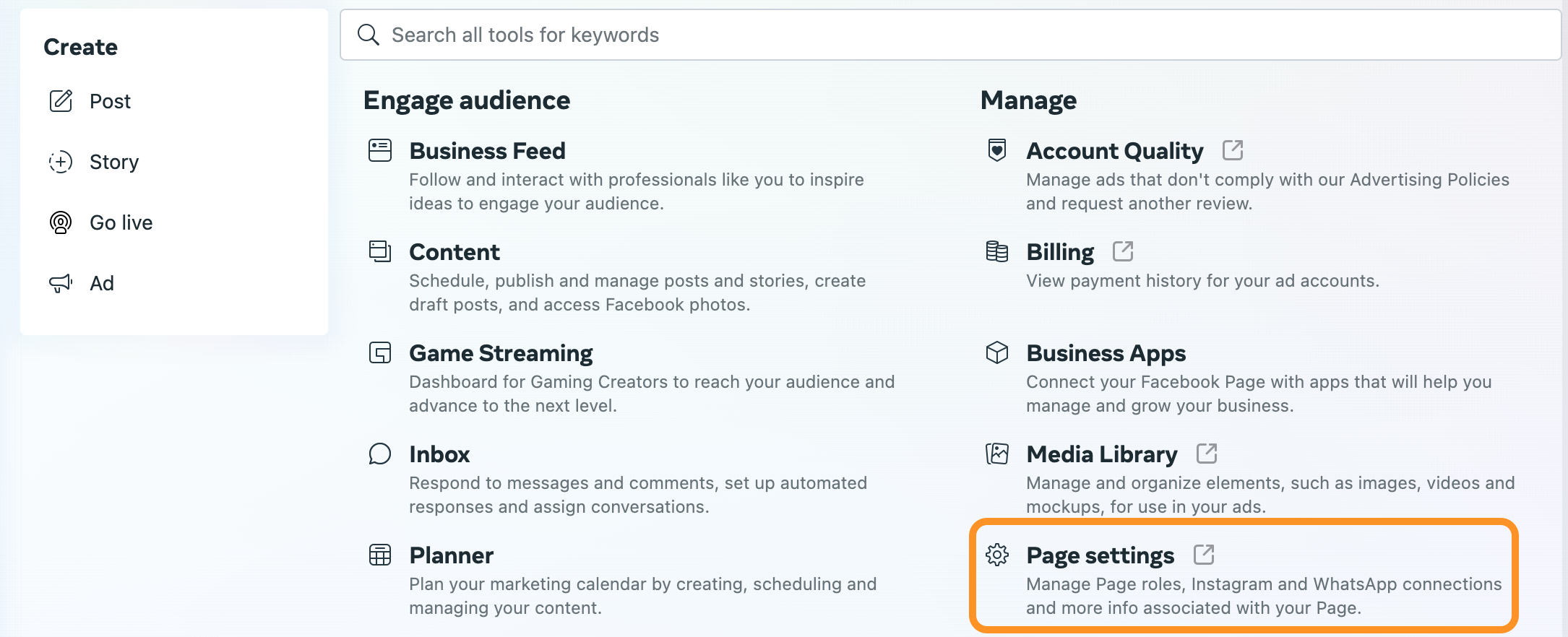Screen dimensions: 1568x637
Task: Click the Game Streaming icon
Action: pyautogui.click(x=380, y=352)
